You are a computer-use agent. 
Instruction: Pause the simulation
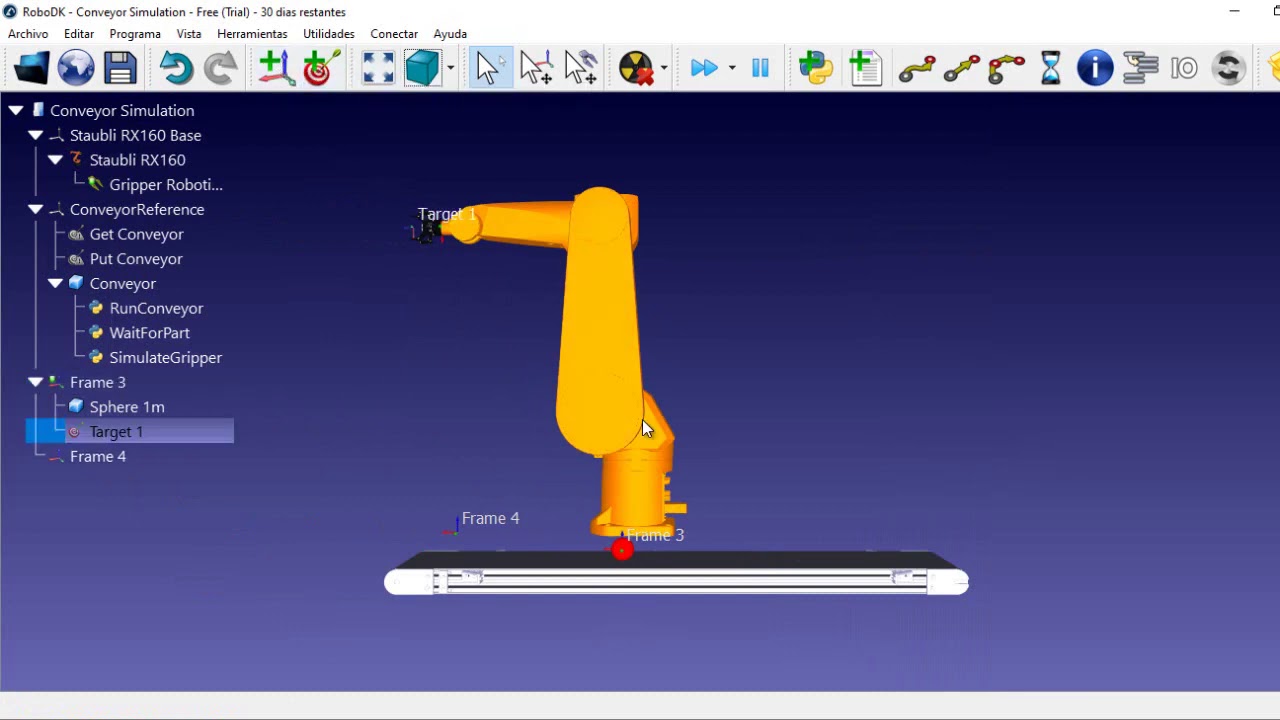760,68
